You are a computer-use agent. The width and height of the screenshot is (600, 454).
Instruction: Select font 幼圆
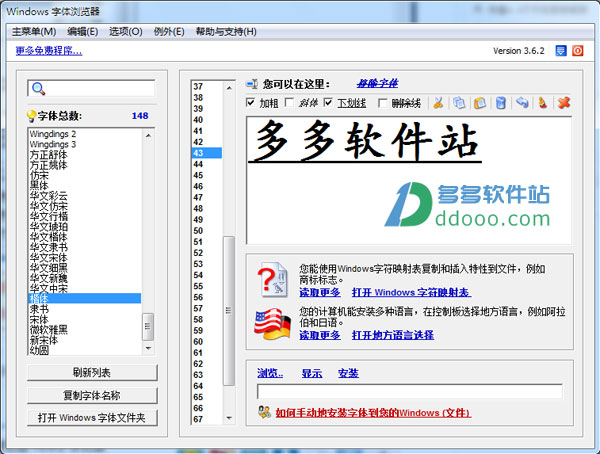[39, 350]
